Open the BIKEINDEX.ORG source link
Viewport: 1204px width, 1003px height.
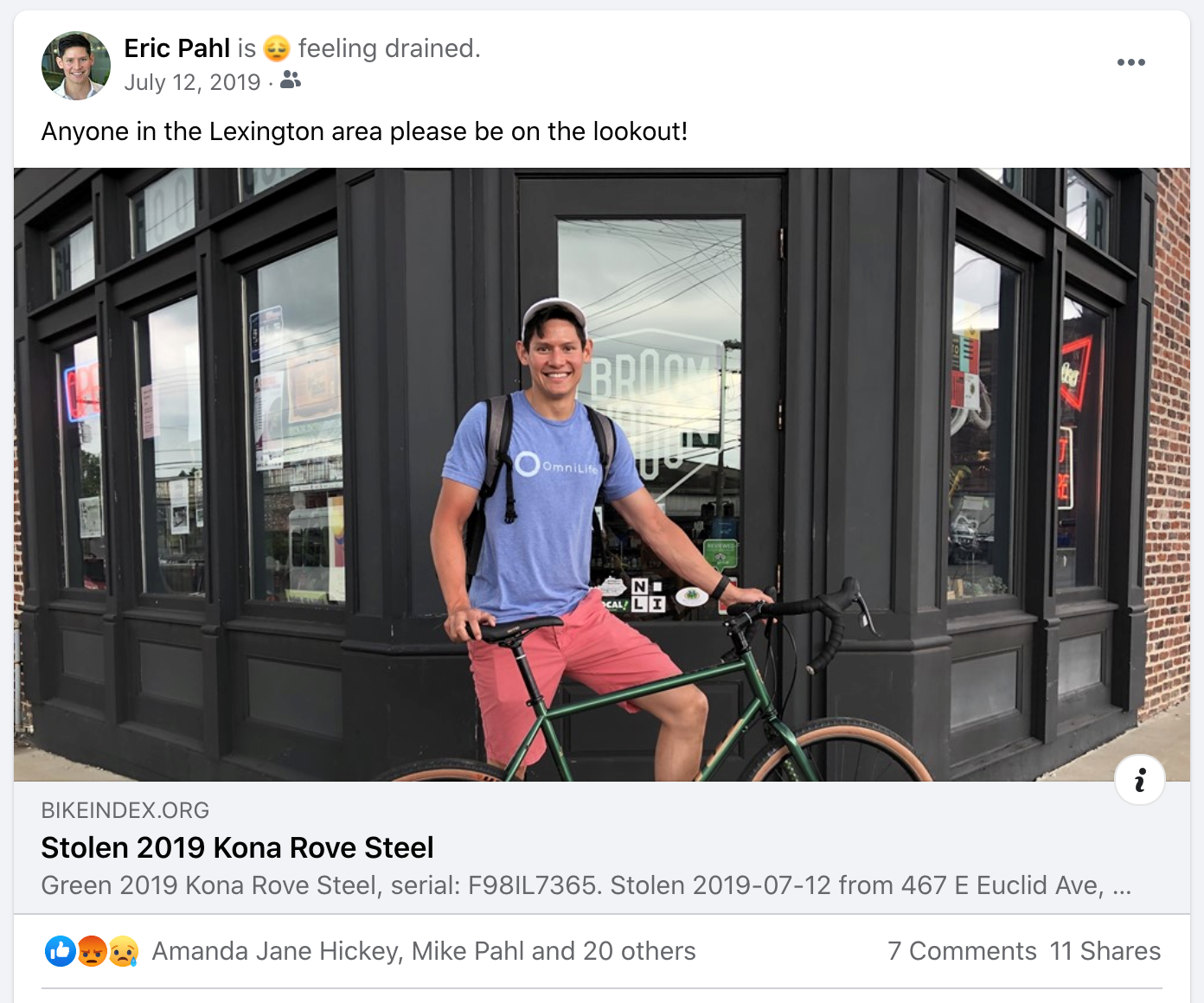point(125,810)
